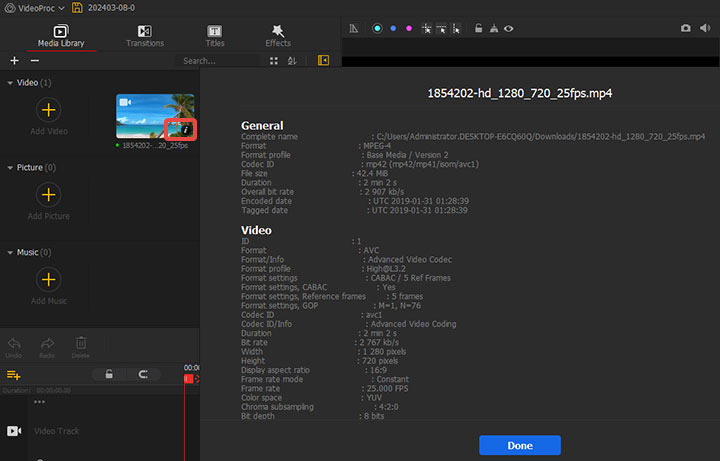Click the Add Music plus icon
Image resolution: width=720 pixels, height=461 pixels.
[48, 280]
